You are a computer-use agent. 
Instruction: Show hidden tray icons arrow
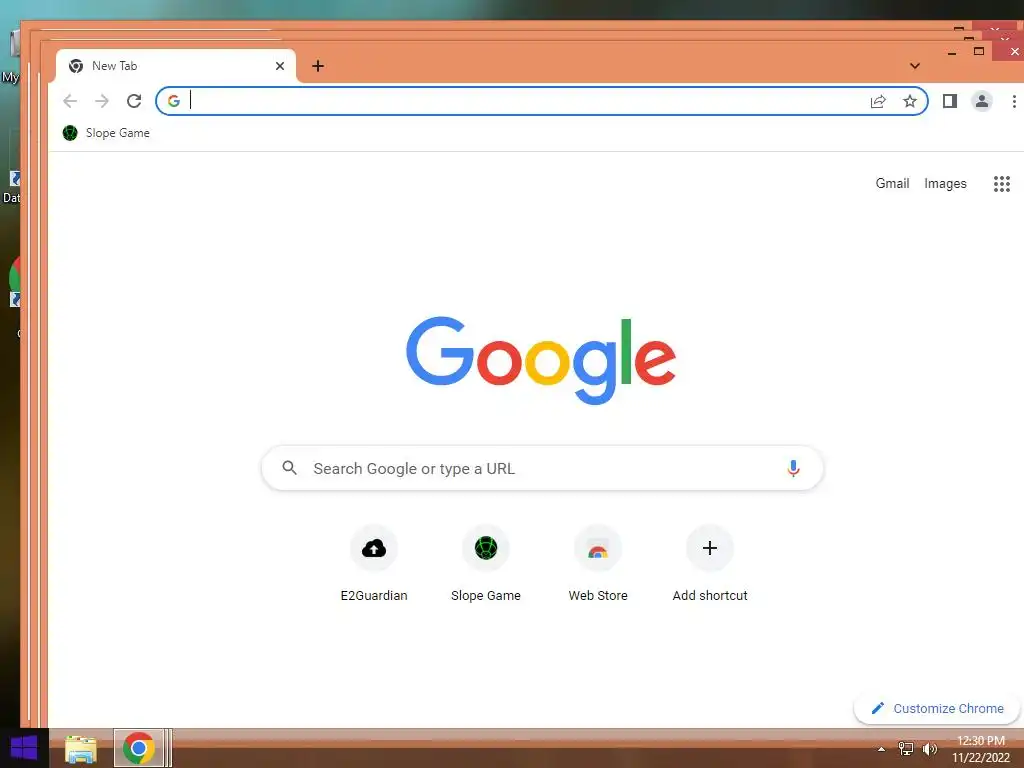[x=881, y=749]
